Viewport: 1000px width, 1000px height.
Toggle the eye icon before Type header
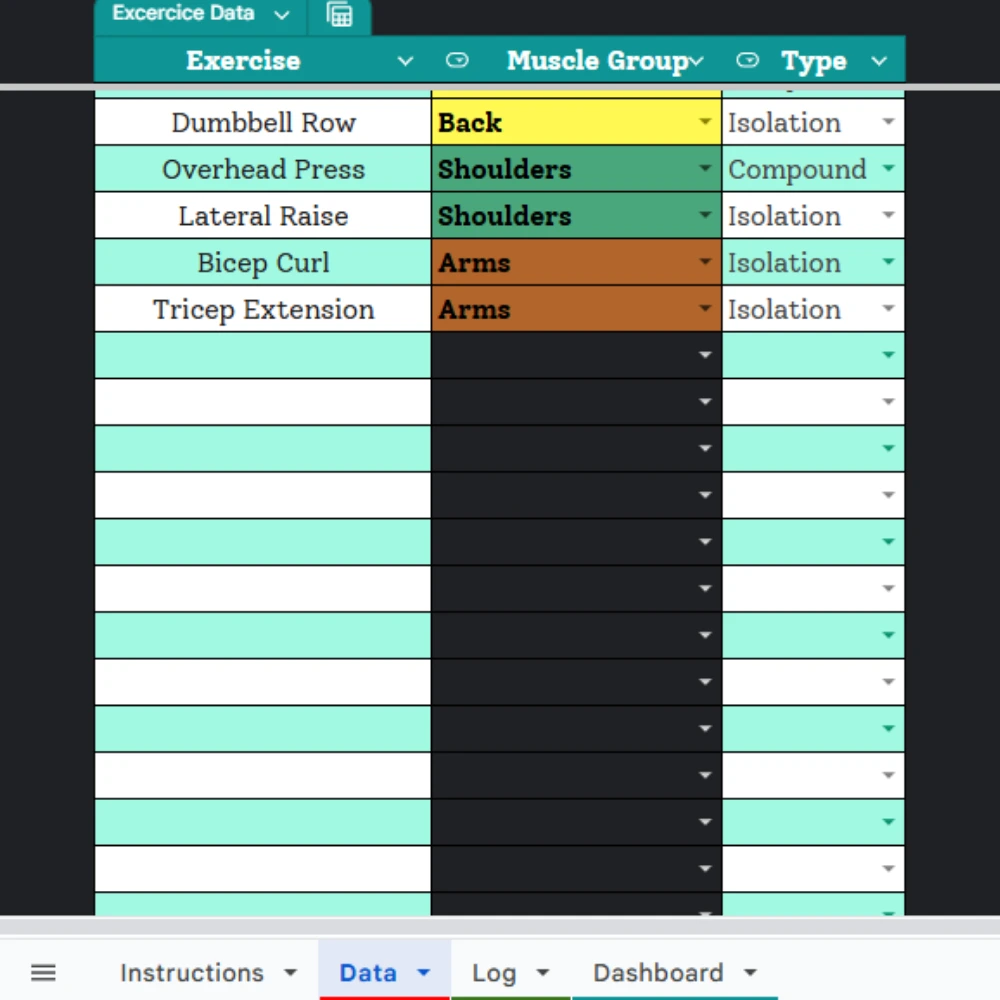tap(747, 61)
